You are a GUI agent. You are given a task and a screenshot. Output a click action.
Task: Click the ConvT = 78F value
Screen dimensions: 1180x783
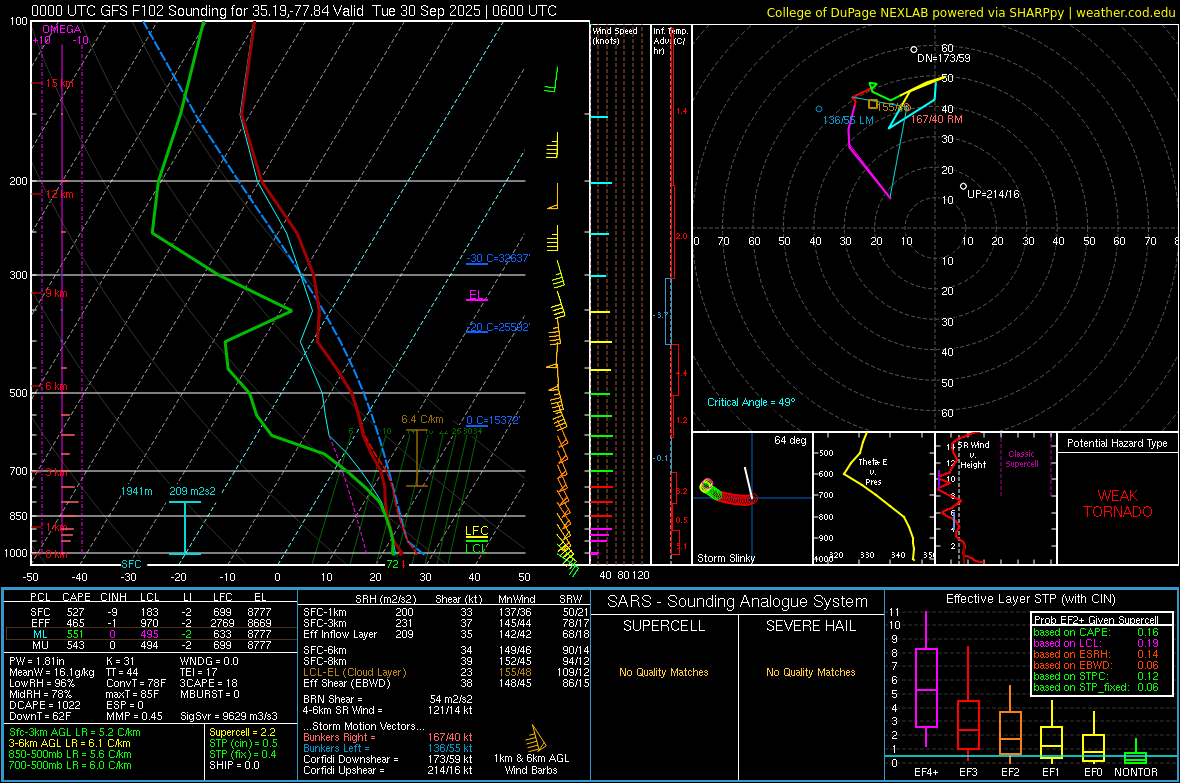(136, 683)
